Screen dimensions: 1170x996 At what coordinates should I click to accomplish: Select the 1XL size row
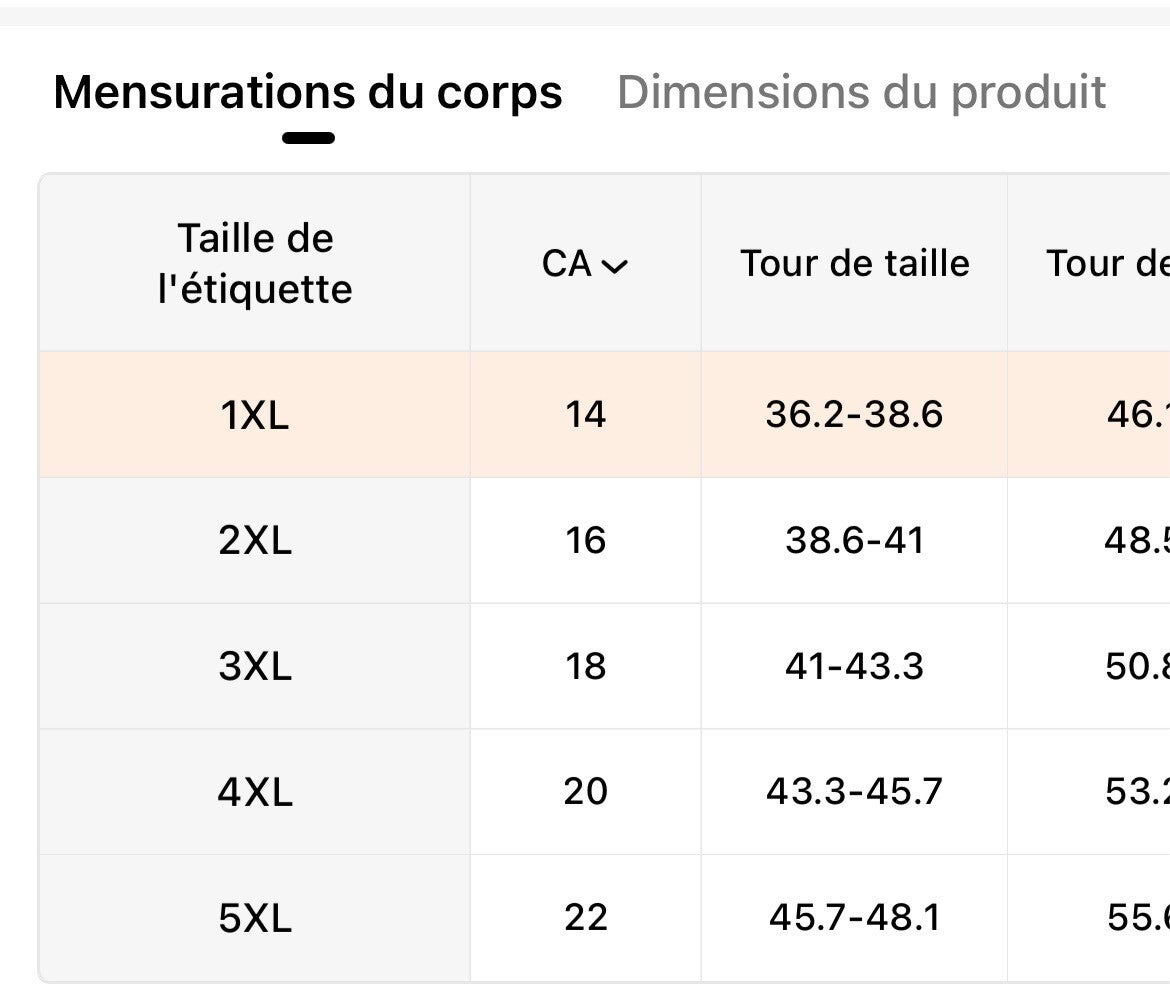pyautogui.click(x=255, y=415)
